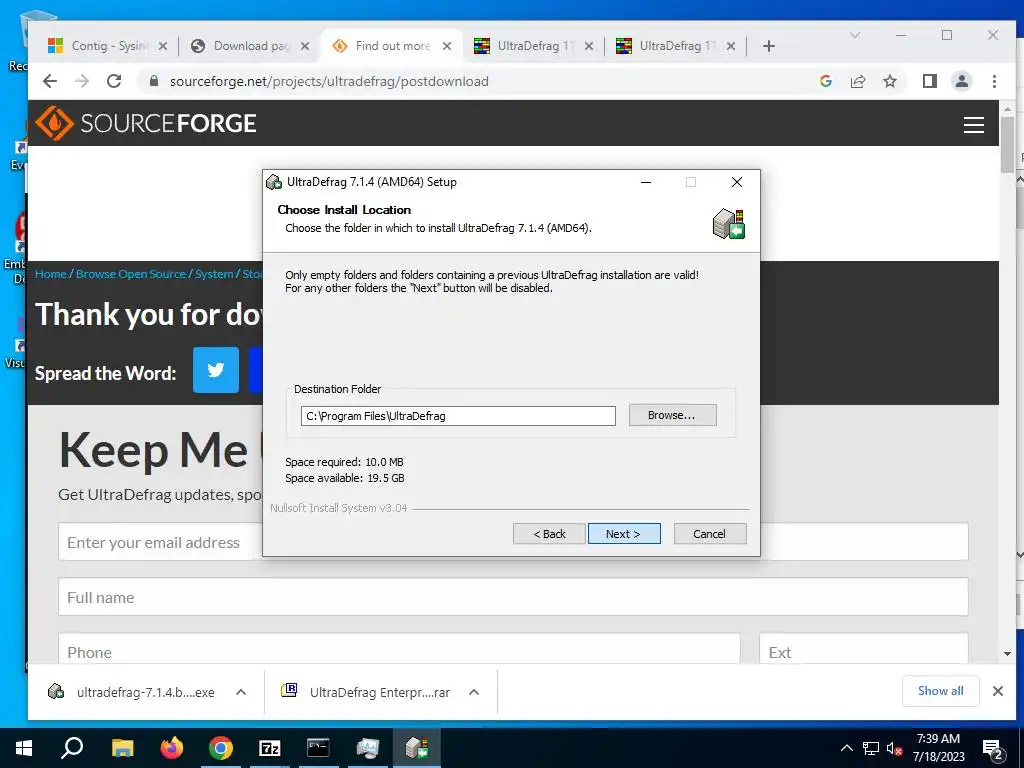
Task: Click the address bar URL
Action: coord(329,81)
